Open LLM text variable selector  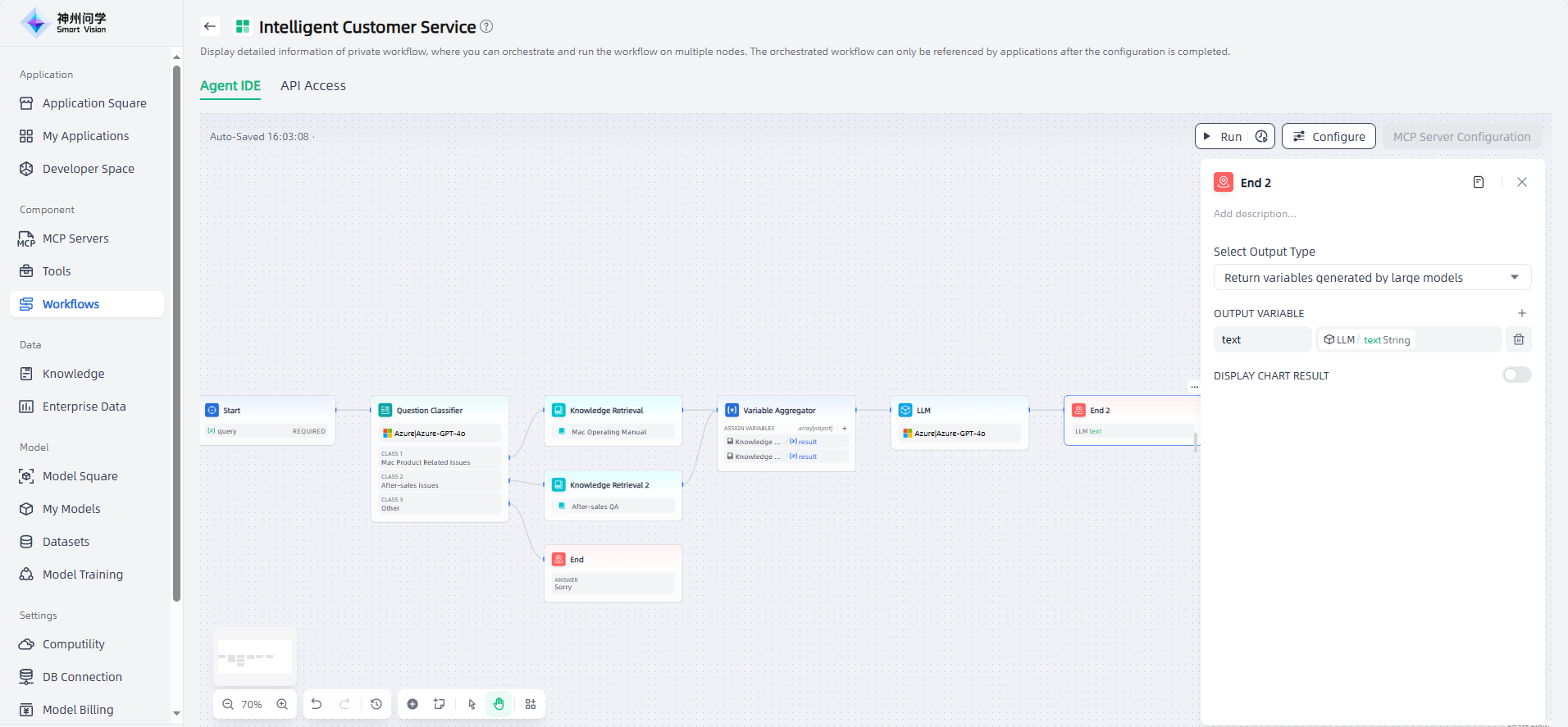1408,339
